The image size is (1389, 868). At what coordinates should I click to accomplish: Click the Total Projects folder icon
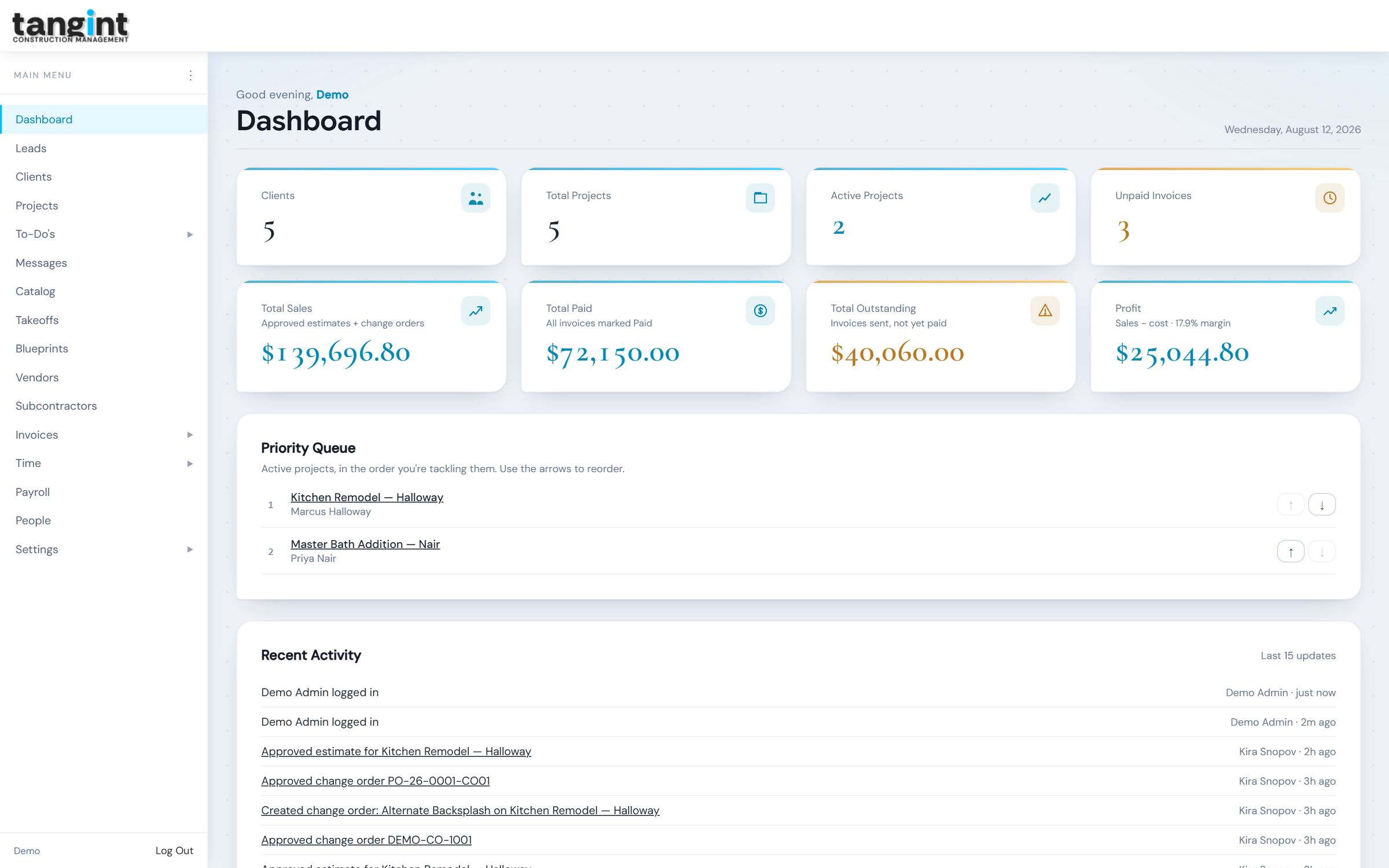pos(760,198)
